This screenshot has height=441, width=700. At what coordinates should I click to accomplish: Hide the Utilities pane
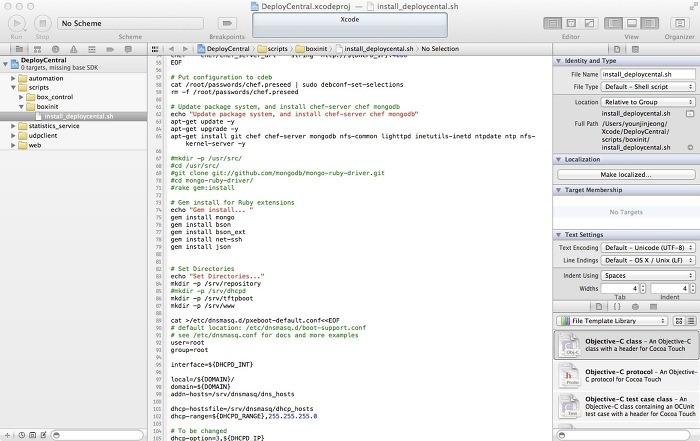coord(650,23)
